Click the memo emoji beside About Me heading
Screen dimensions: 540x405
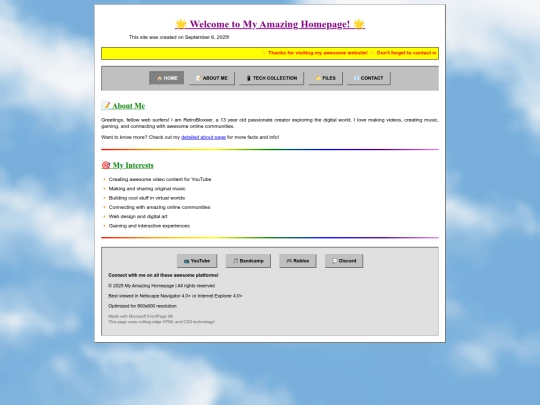[106, 106]
